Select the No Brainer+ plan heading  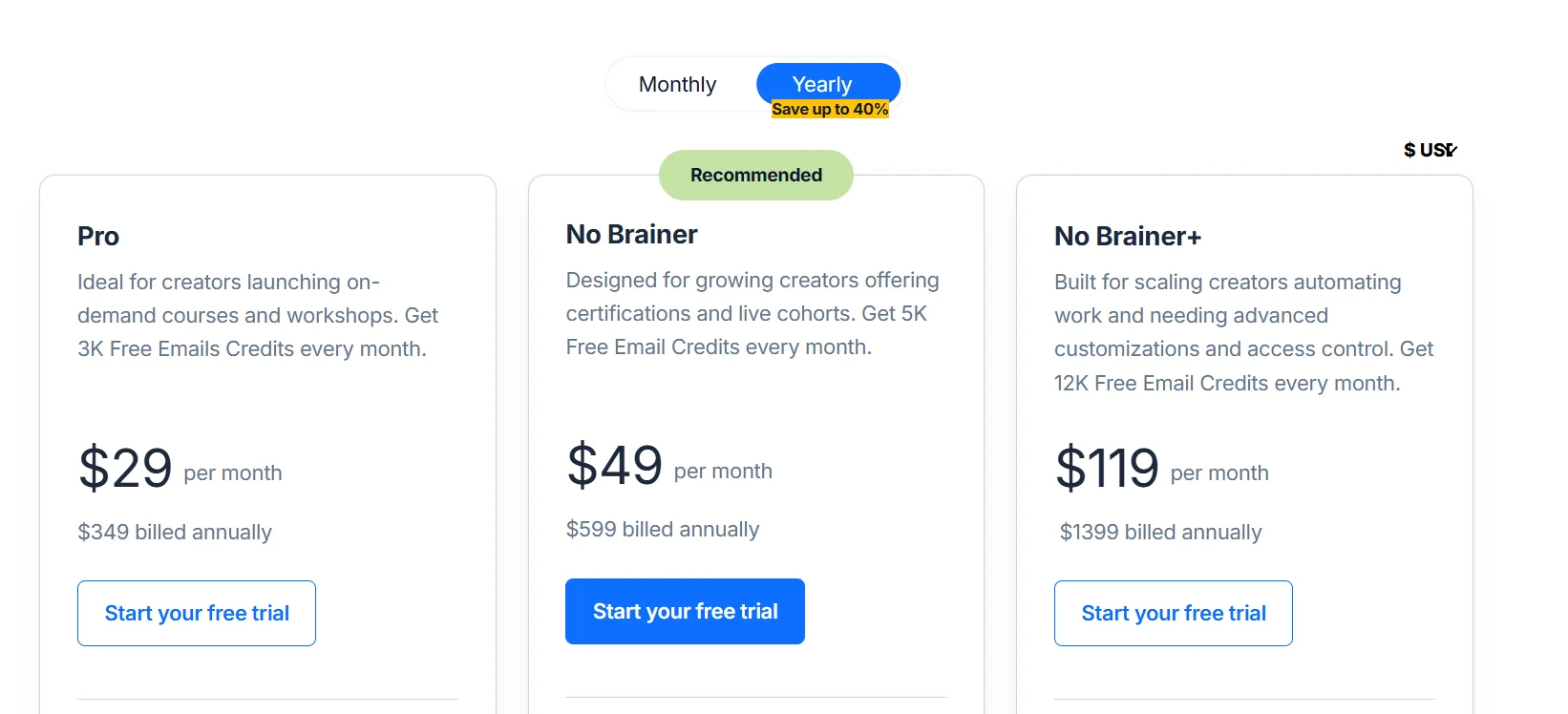(1128, 236)
